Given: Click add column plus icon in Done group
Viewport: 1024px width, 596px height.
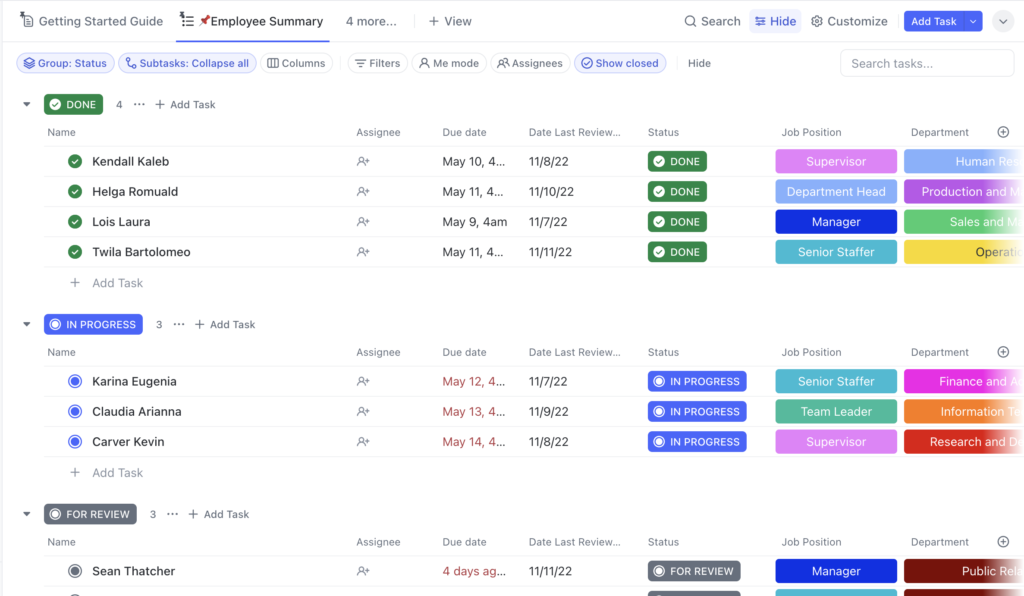Looking at the screenshot, I should point(1003,132).
